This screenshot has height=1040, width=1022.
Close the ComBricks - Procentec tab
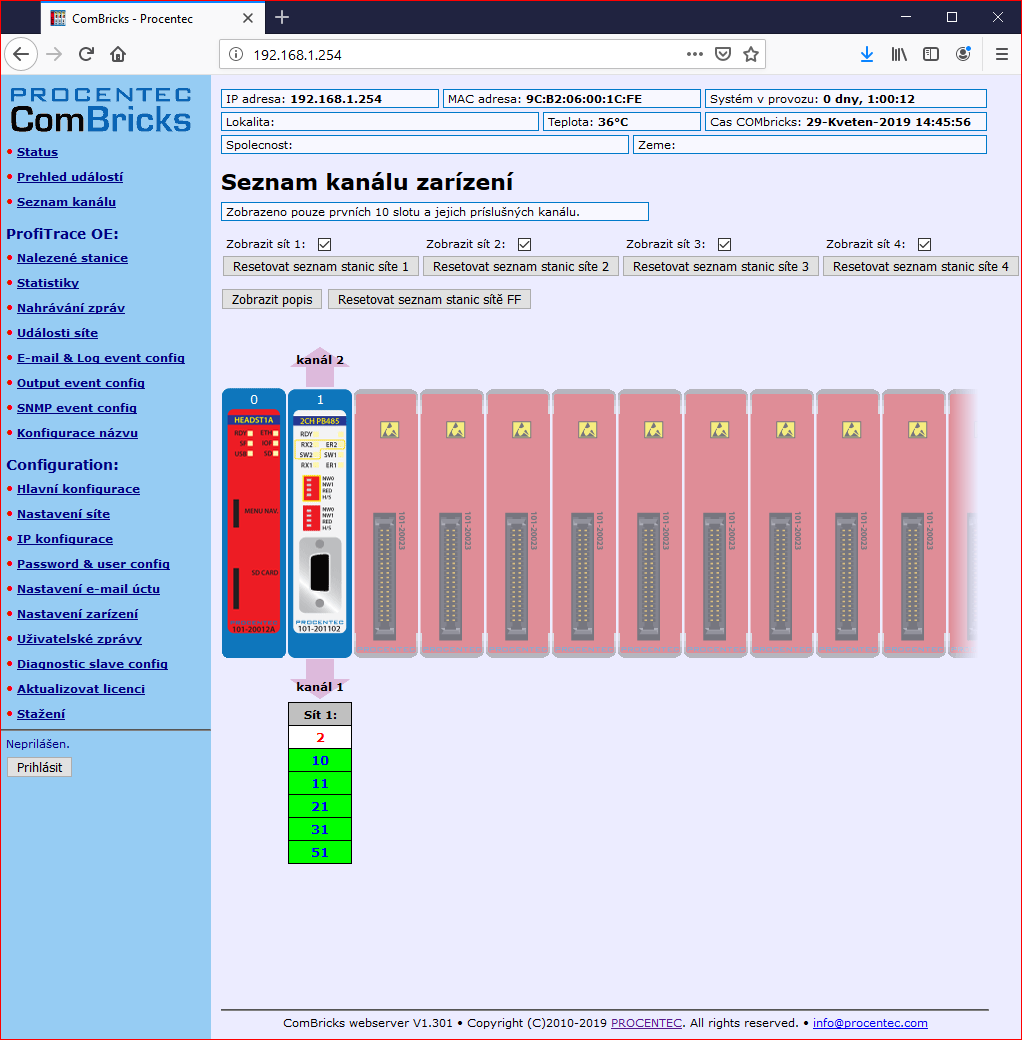(x=248, y=18)
